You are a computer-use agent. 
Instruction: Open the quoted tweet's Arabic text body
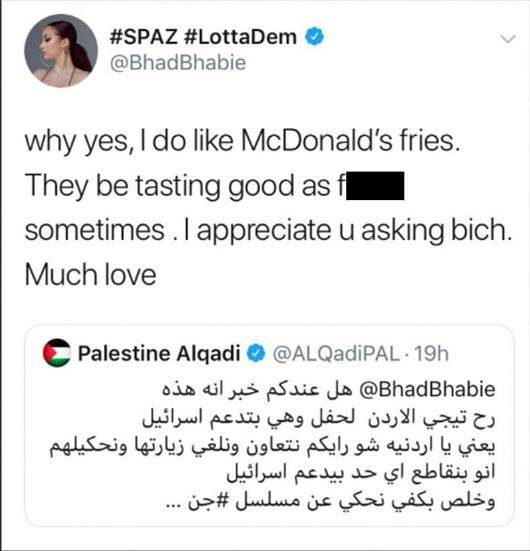pyautogui.click(x=272, y=445)
